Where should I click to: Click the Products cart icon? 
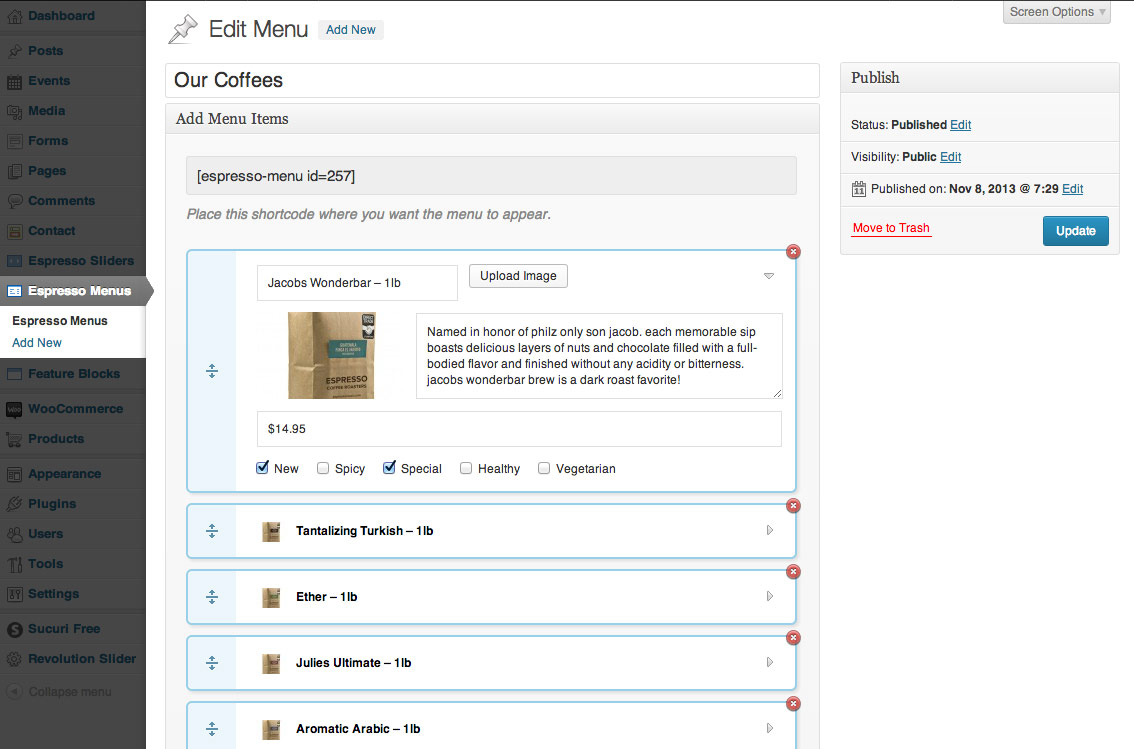(x=14, y=439)
